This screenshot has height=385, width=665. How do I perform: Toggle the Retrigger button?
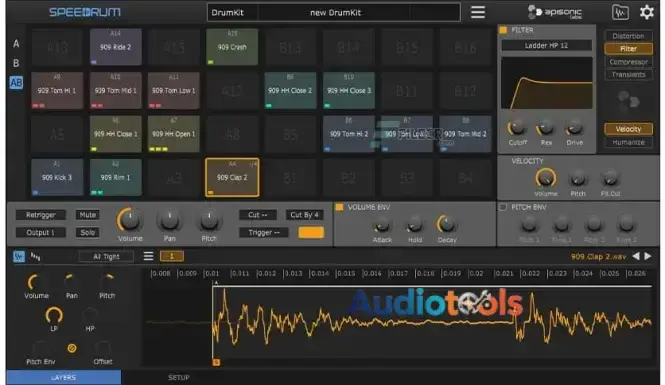coord(41,215)
